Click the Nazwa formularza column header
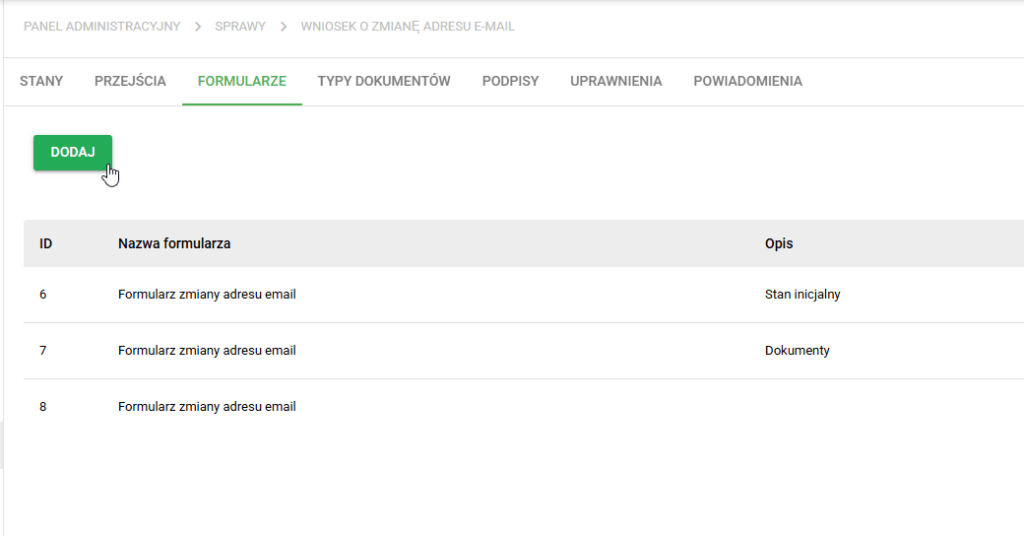Screen dimensions: 1024x536 (x=174, y=244)
